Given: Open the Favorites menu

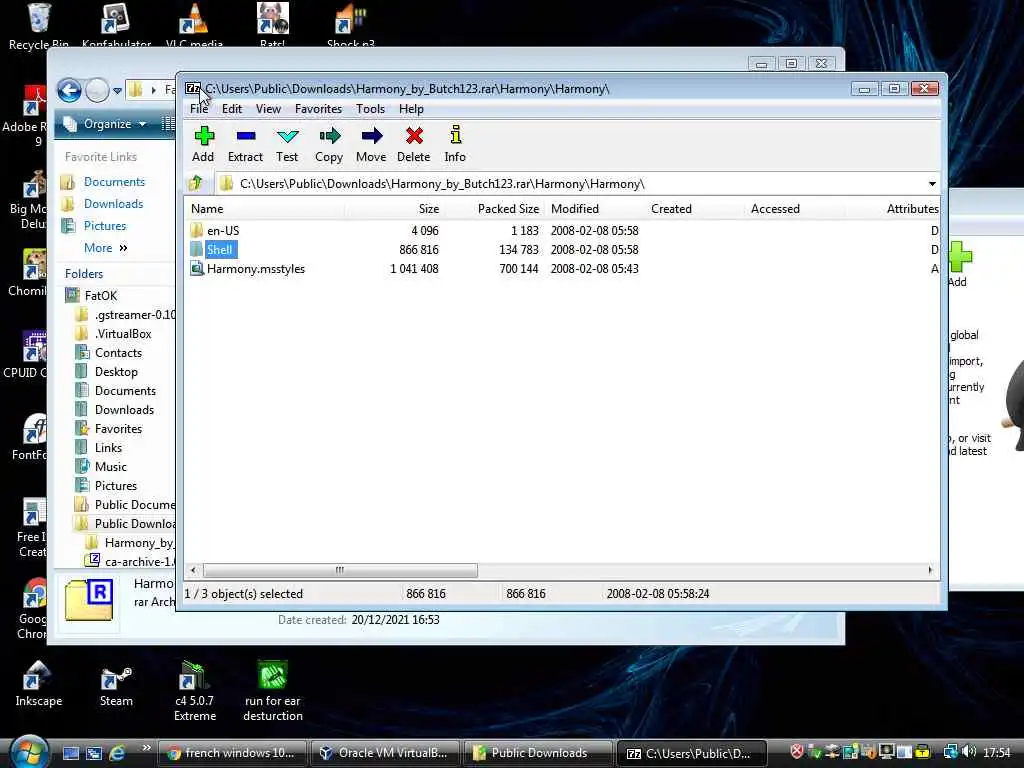Looking at the screenshot, I should coord(318,109).
